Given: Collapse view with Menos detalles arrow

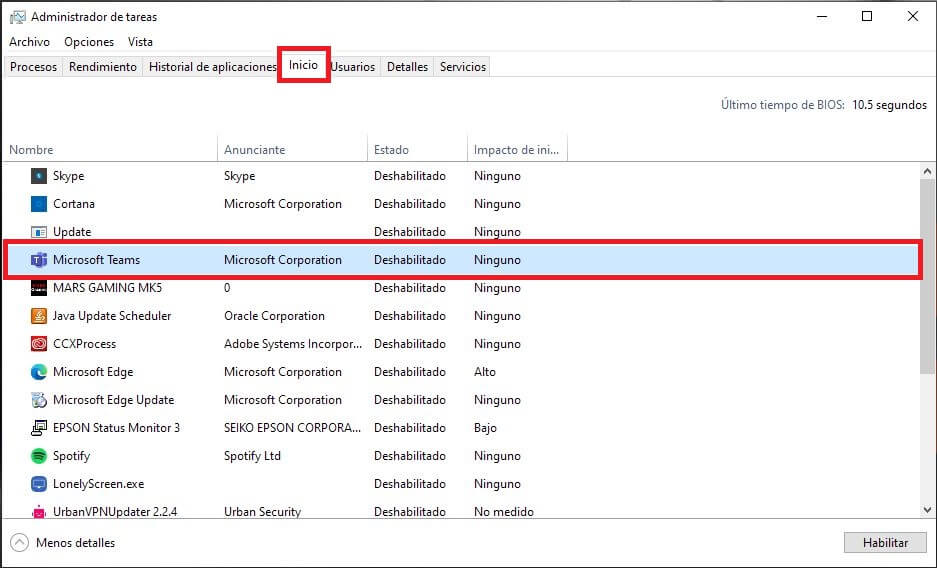Looking at the screenshot, I should 19,543.
